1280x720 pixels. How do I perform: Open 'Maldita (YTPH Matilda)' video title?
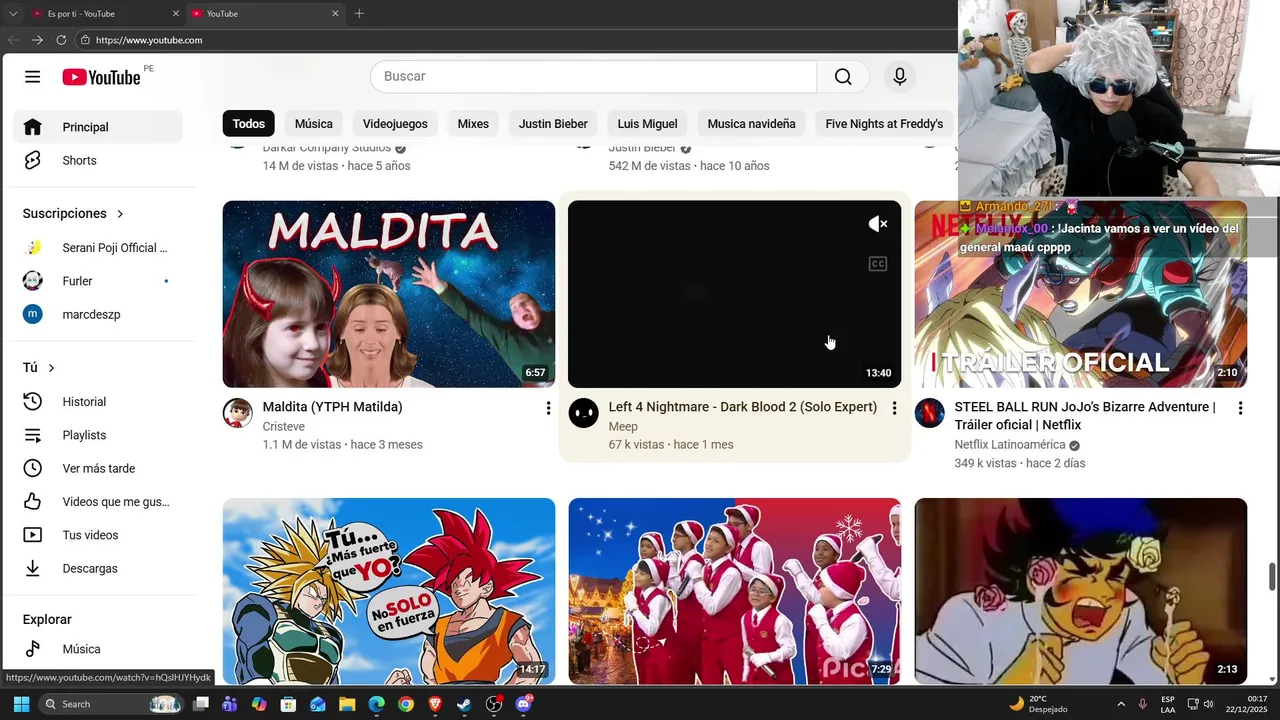(x=332, y=407)
